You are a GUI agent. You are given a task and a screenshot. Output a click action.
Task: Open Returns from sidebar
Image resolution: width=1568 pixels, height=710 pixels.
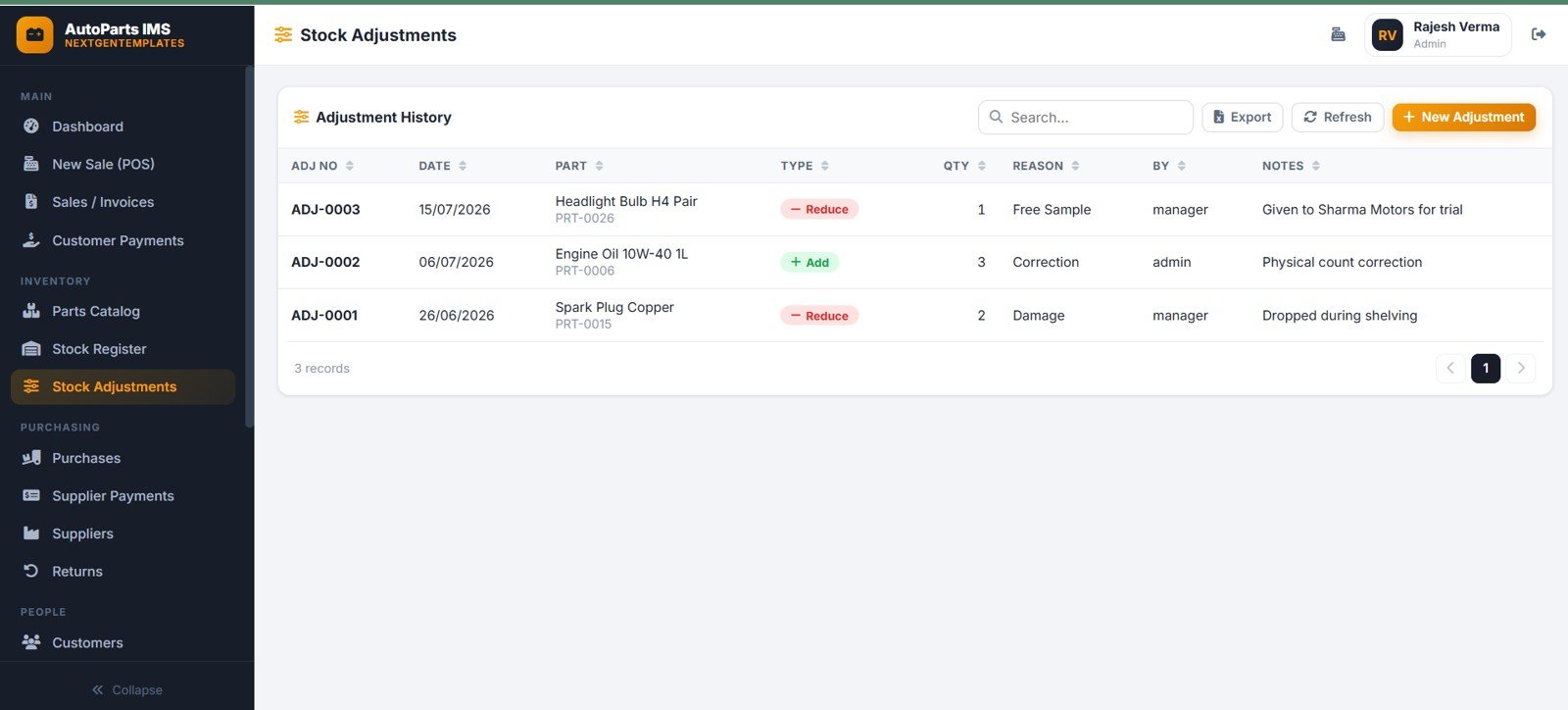pyautogui.click(x=122, y=572)
